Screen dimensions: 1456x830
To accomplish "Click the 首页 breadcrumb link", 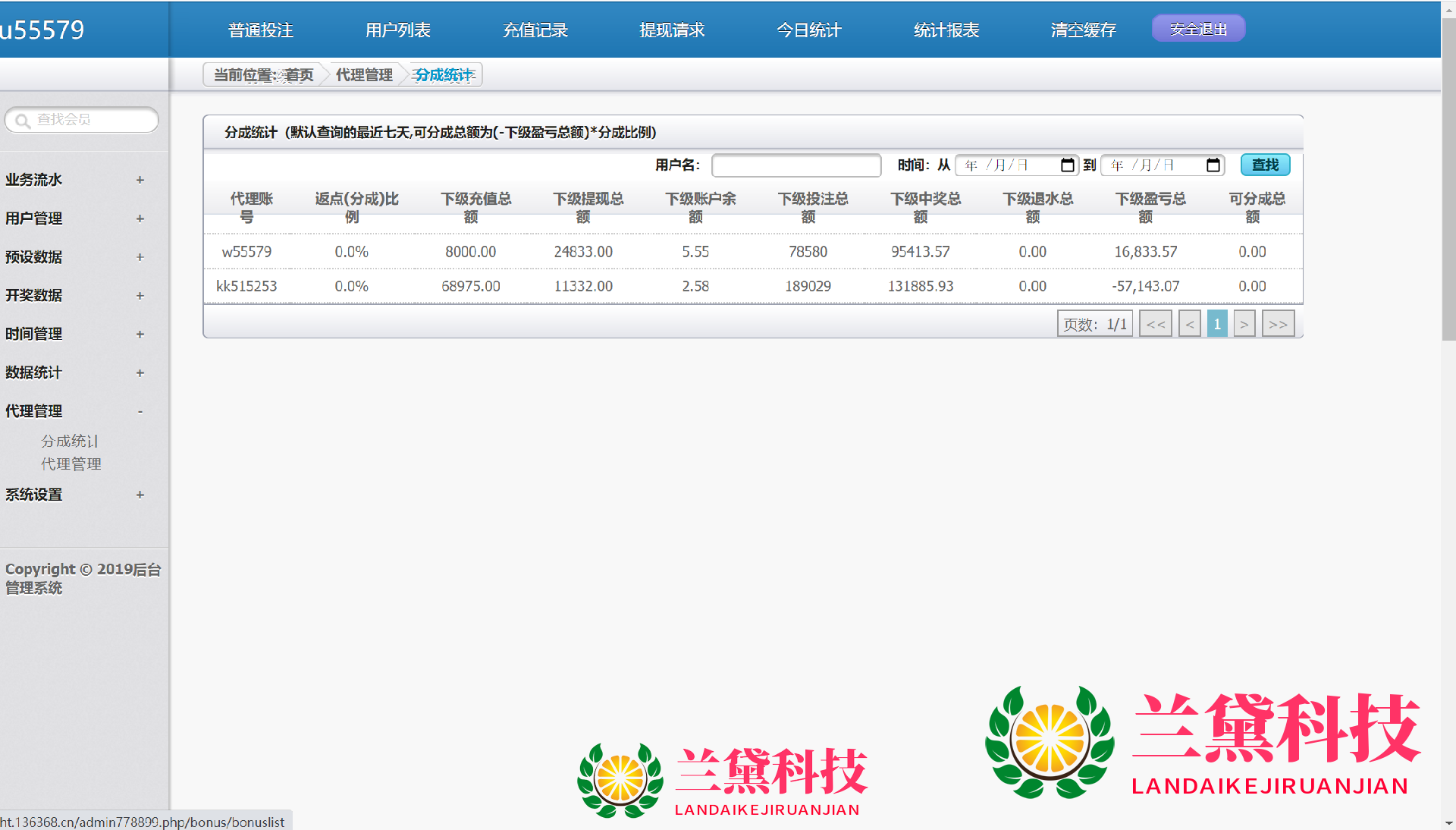I will pyautogui.click(x=300, y=75).
